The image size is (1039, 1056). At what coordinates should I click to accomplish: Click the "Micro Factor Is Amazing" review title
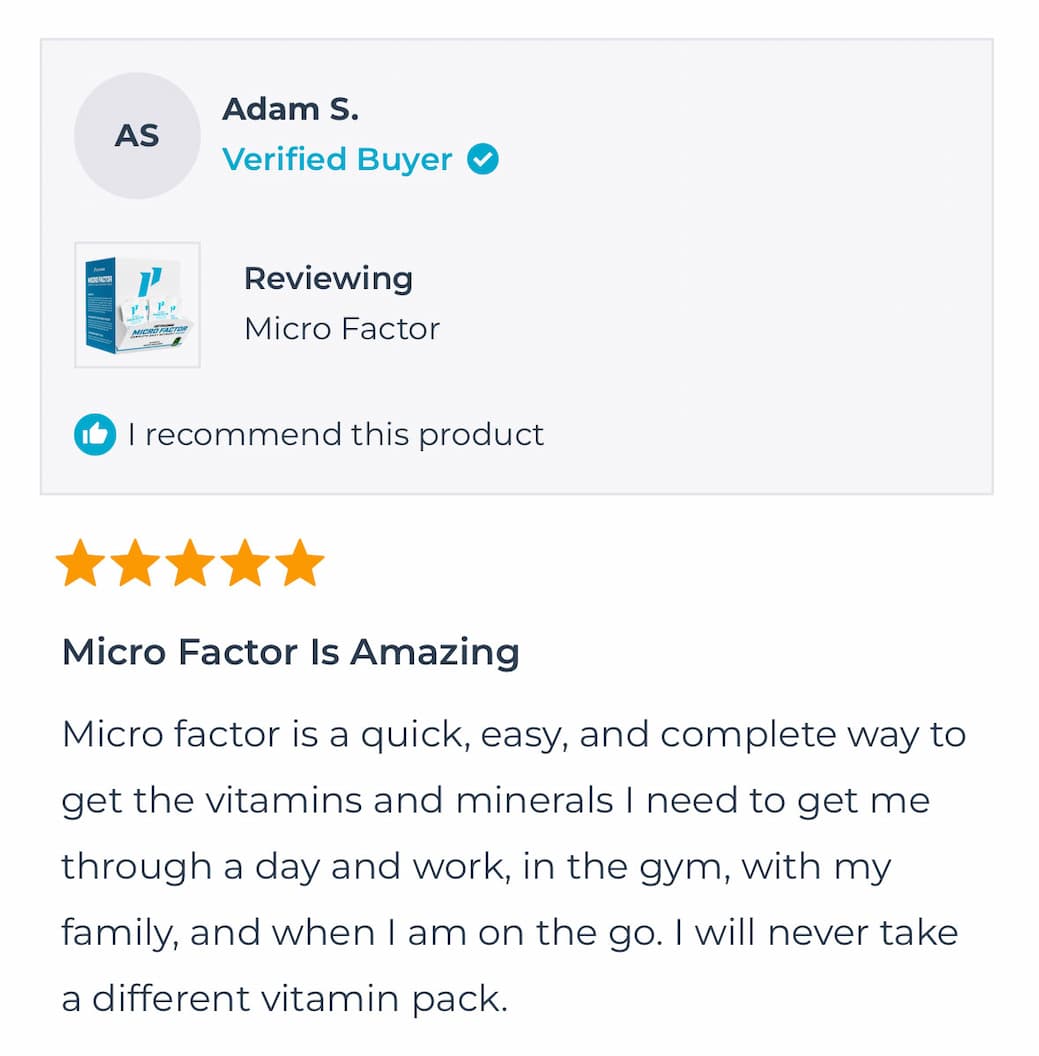point(291,652)
